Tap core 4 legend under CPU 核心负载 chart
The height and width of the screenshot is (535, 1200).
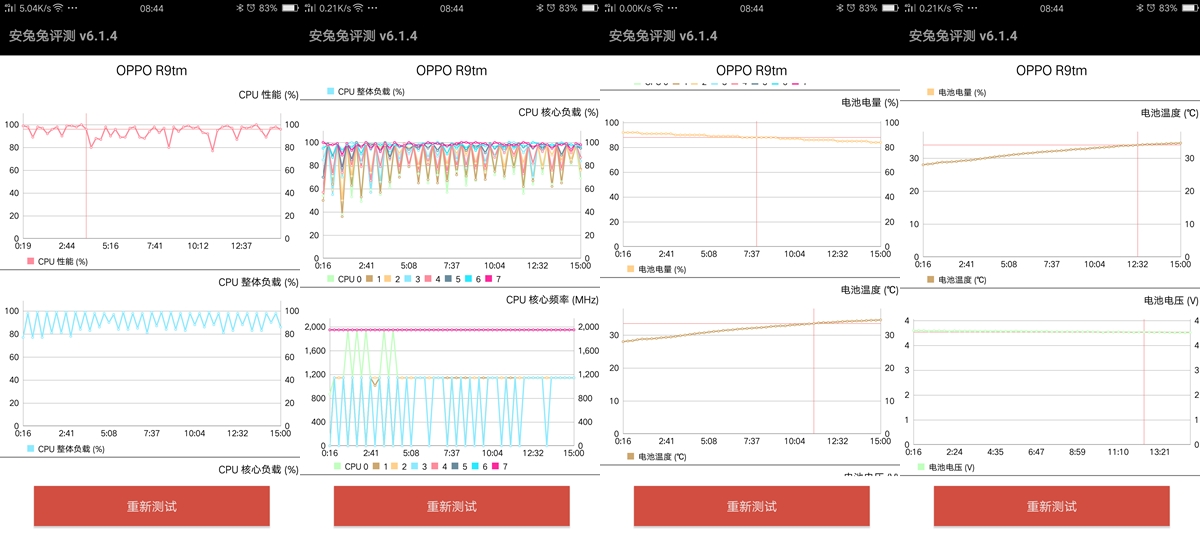click(432, 279)
